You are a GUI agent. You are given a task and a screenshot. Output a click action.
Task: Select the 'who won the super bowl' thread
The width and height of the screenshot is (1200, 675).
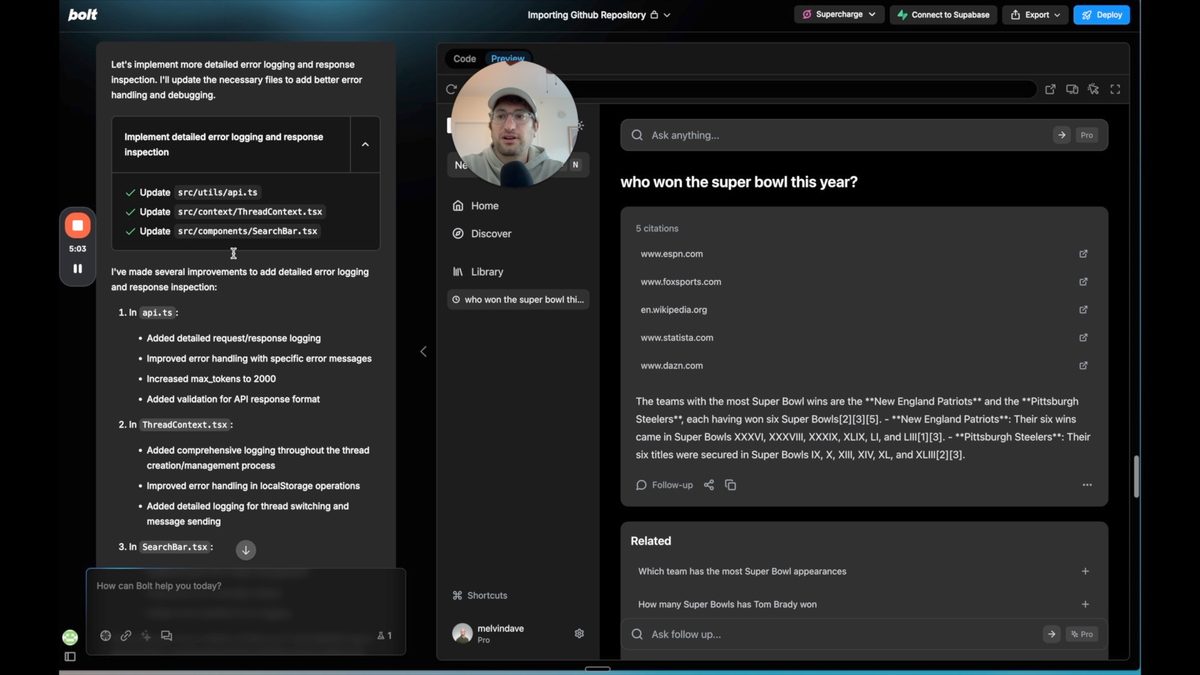[518, 300]
